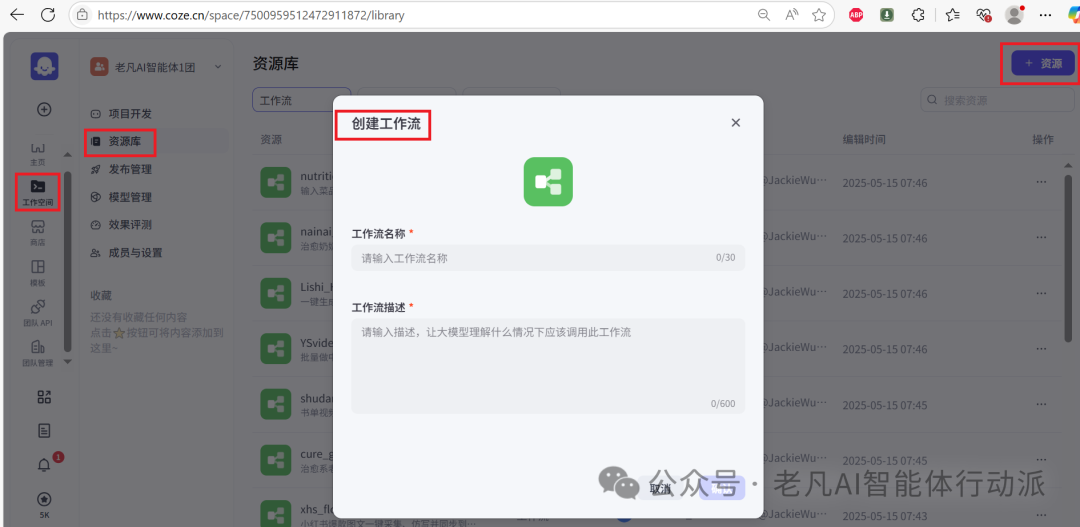Open browser essentials heart icon

(984, 14)
